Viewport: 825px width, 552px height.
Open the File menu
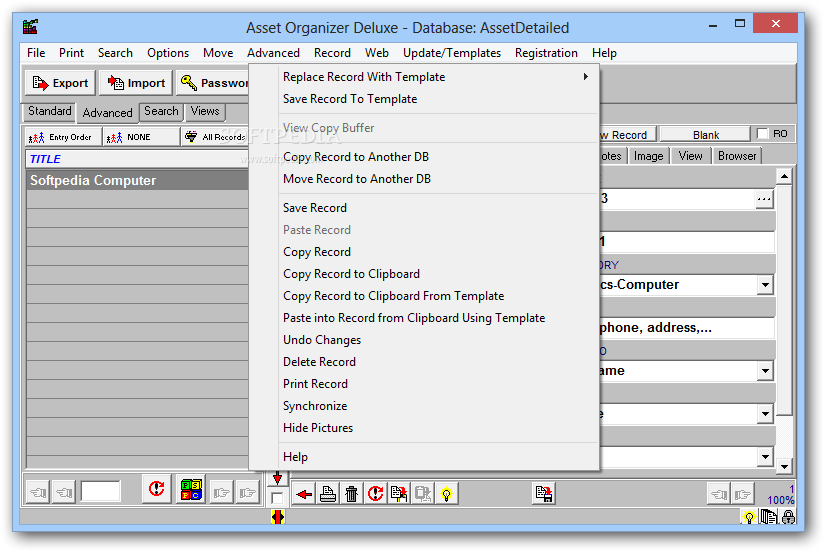pos(36,53)
